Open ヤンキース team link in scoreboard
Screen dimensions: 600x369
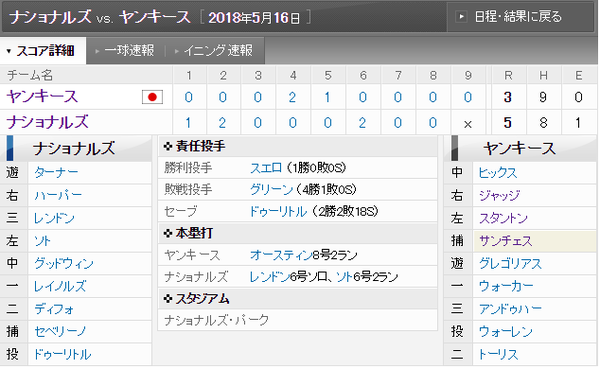(42, 96)
